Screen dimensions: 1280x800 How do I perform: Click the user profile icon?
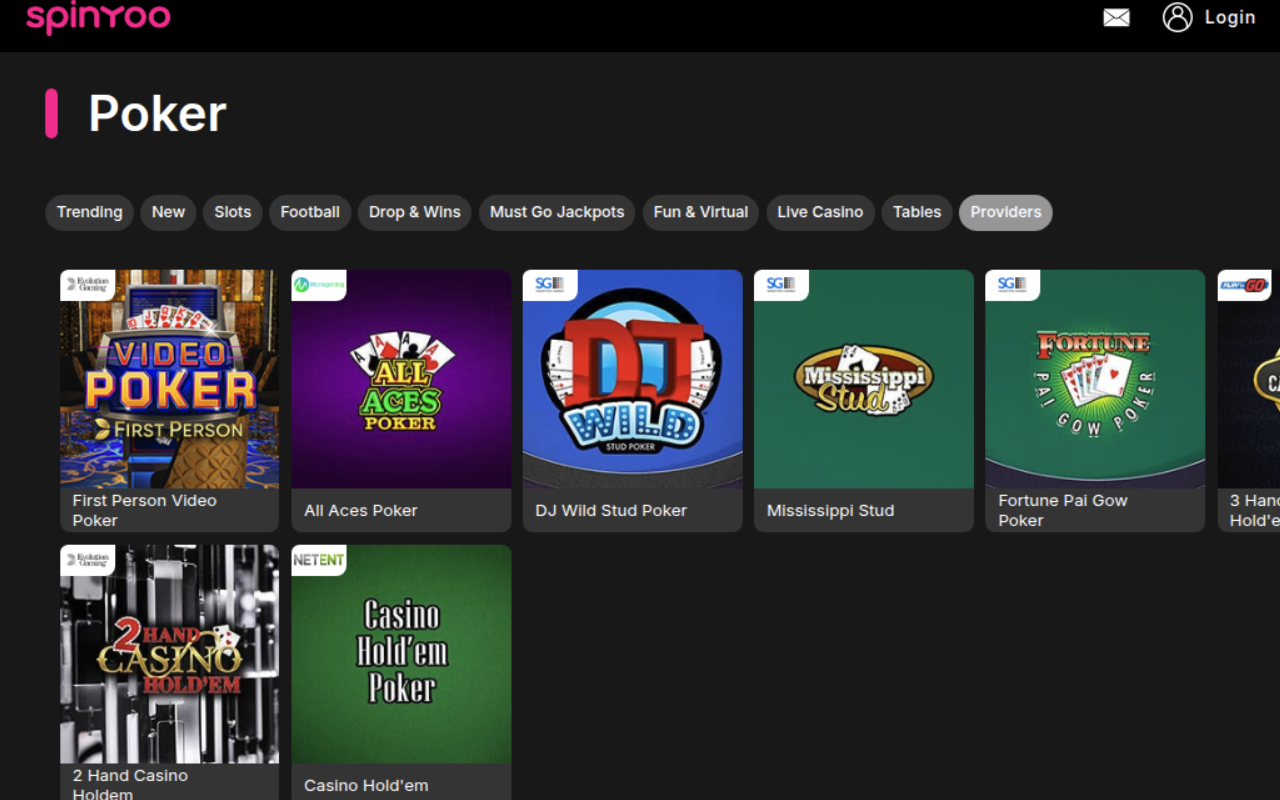[1177, 17]
